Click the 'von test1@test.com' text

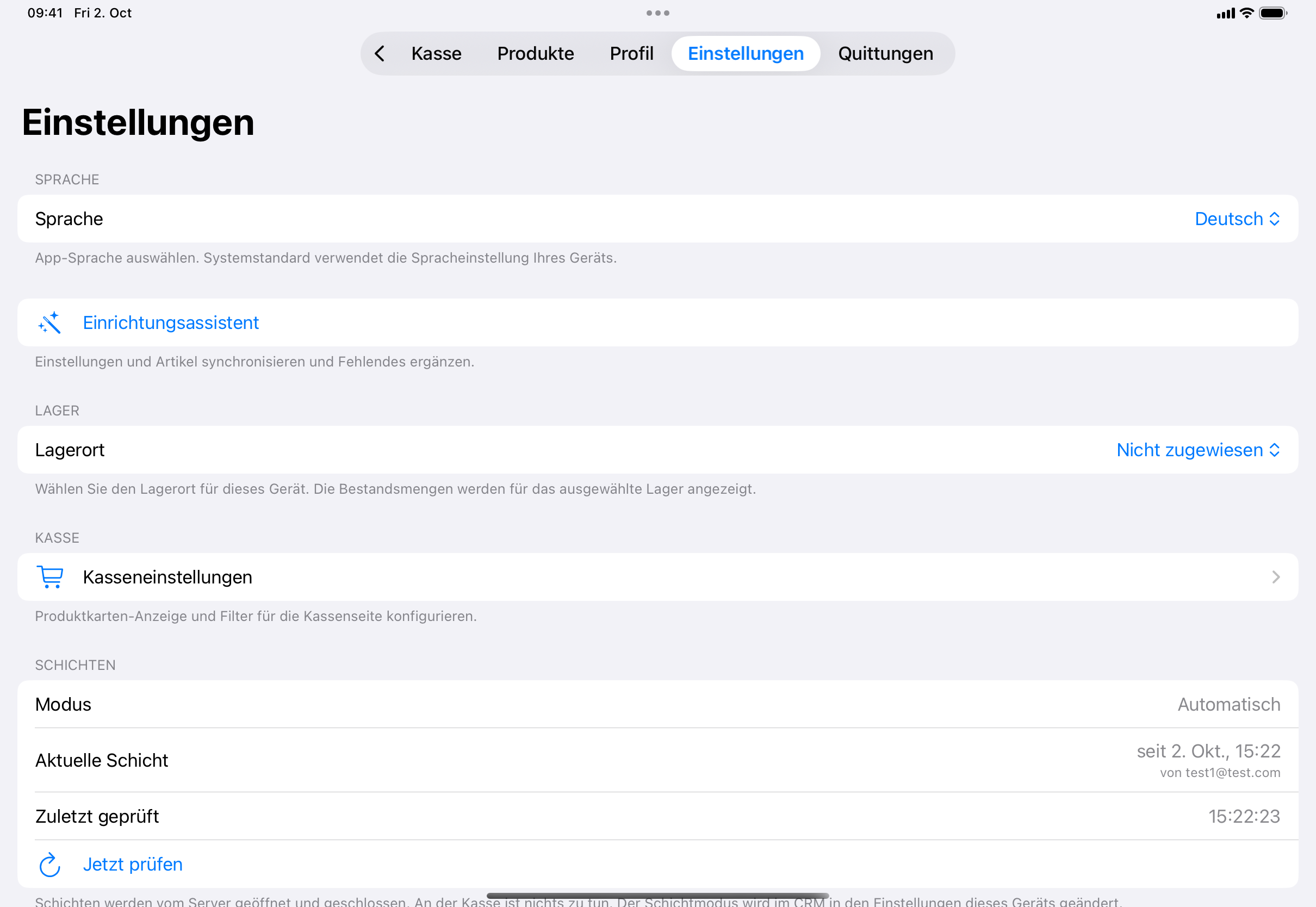pyautogui.click(x=1220, y=773)
